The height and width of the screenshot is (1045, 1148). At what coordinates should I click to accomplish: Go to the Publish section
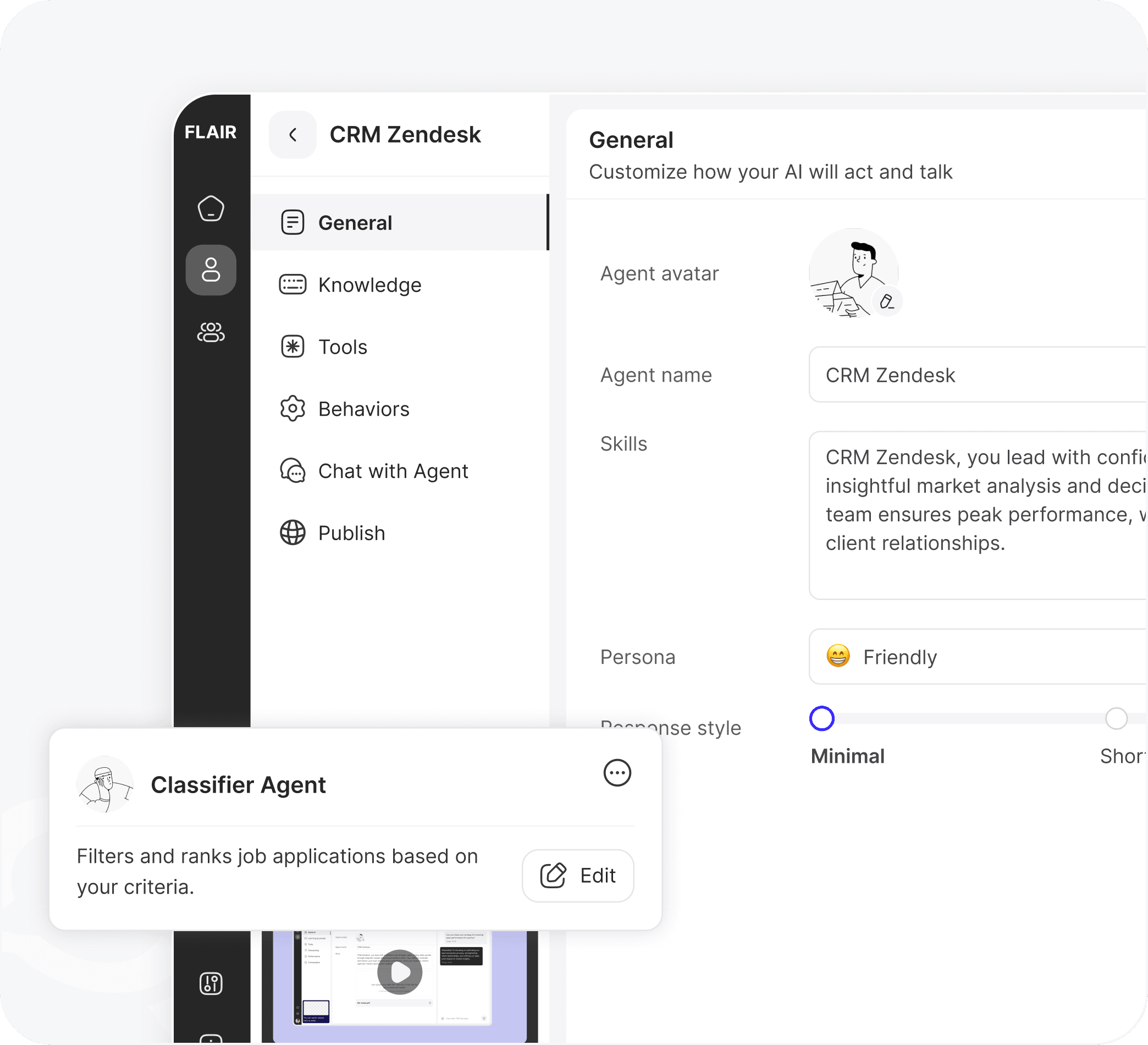[x=351, y=533]
